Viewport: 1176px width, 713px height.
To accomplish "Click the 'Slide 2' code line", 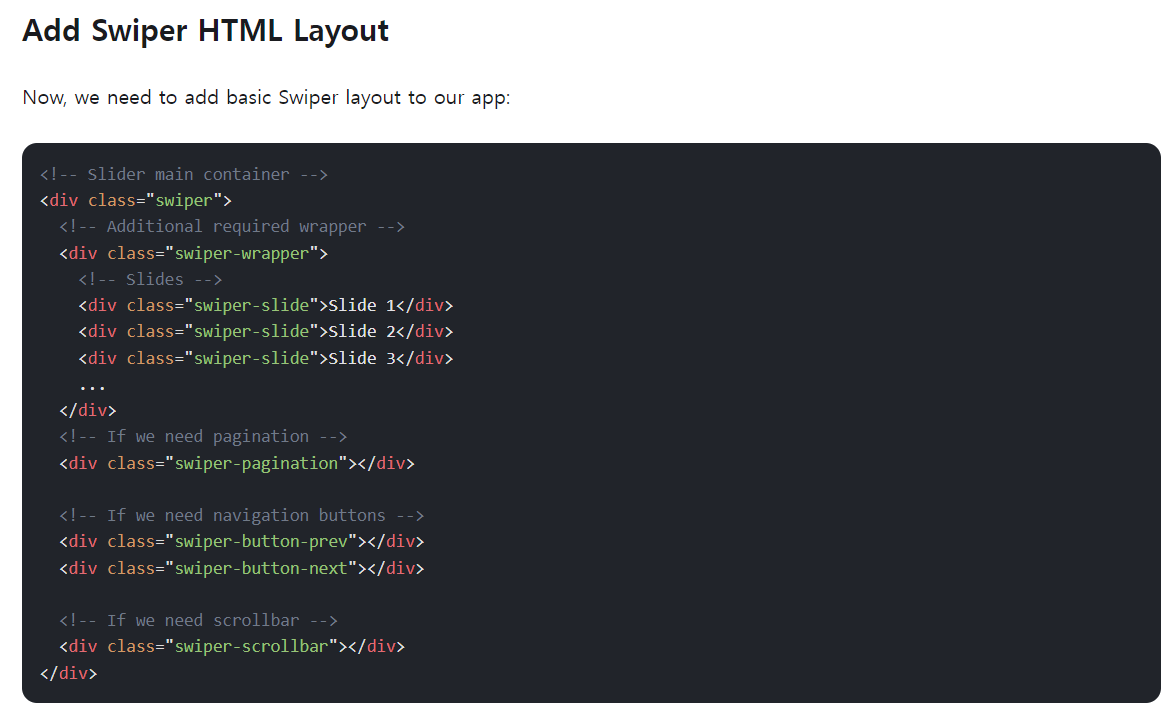I will pyautogui.click(x=266, y=332).
